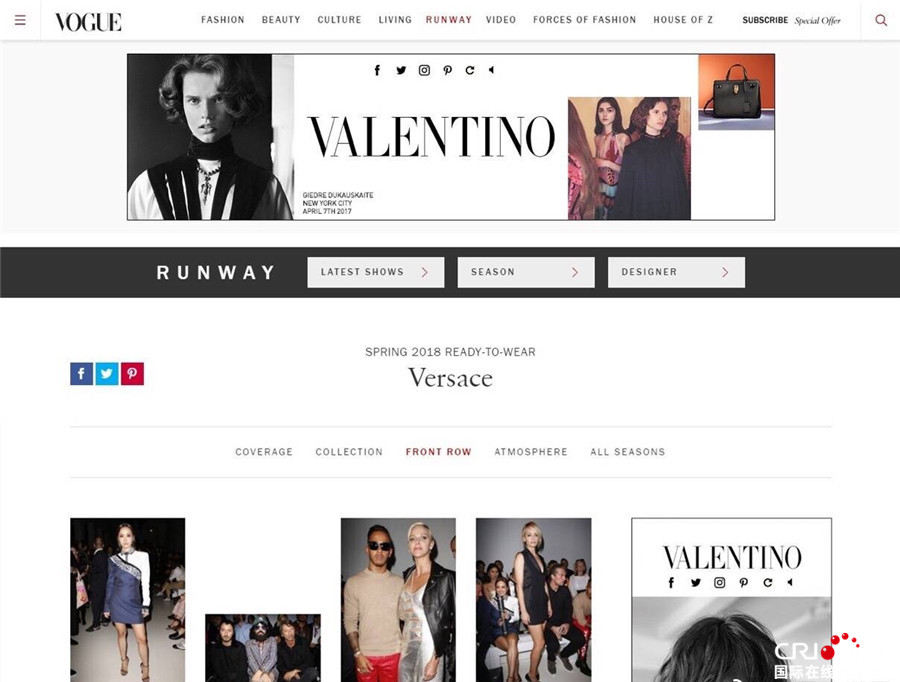Click the search magnifier icon

[880, 21]
